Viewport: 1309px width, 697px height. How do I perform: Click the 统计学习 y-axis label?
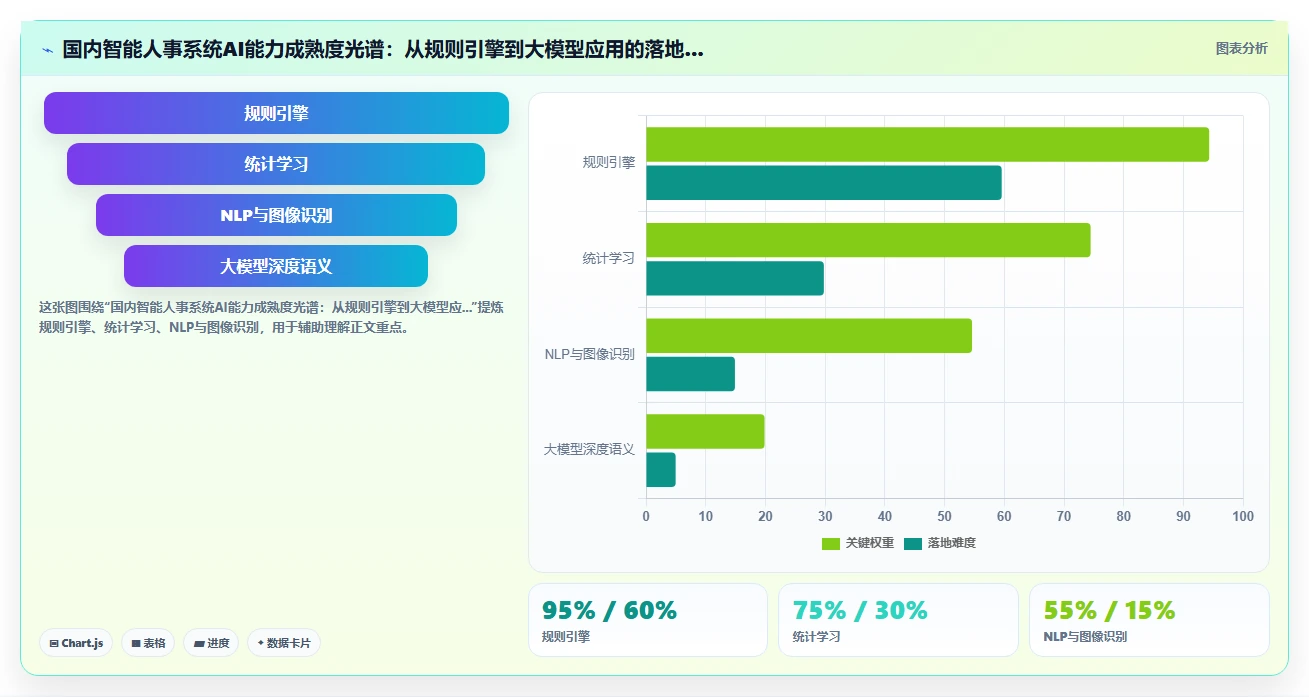pyautogui.click(x=609, y=258)
